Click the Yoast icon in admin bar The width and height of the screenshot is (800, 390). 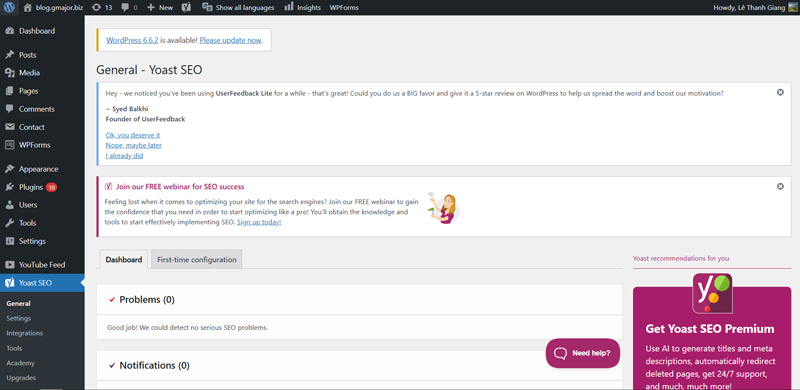pyautogui.click(x=187, y=8)
